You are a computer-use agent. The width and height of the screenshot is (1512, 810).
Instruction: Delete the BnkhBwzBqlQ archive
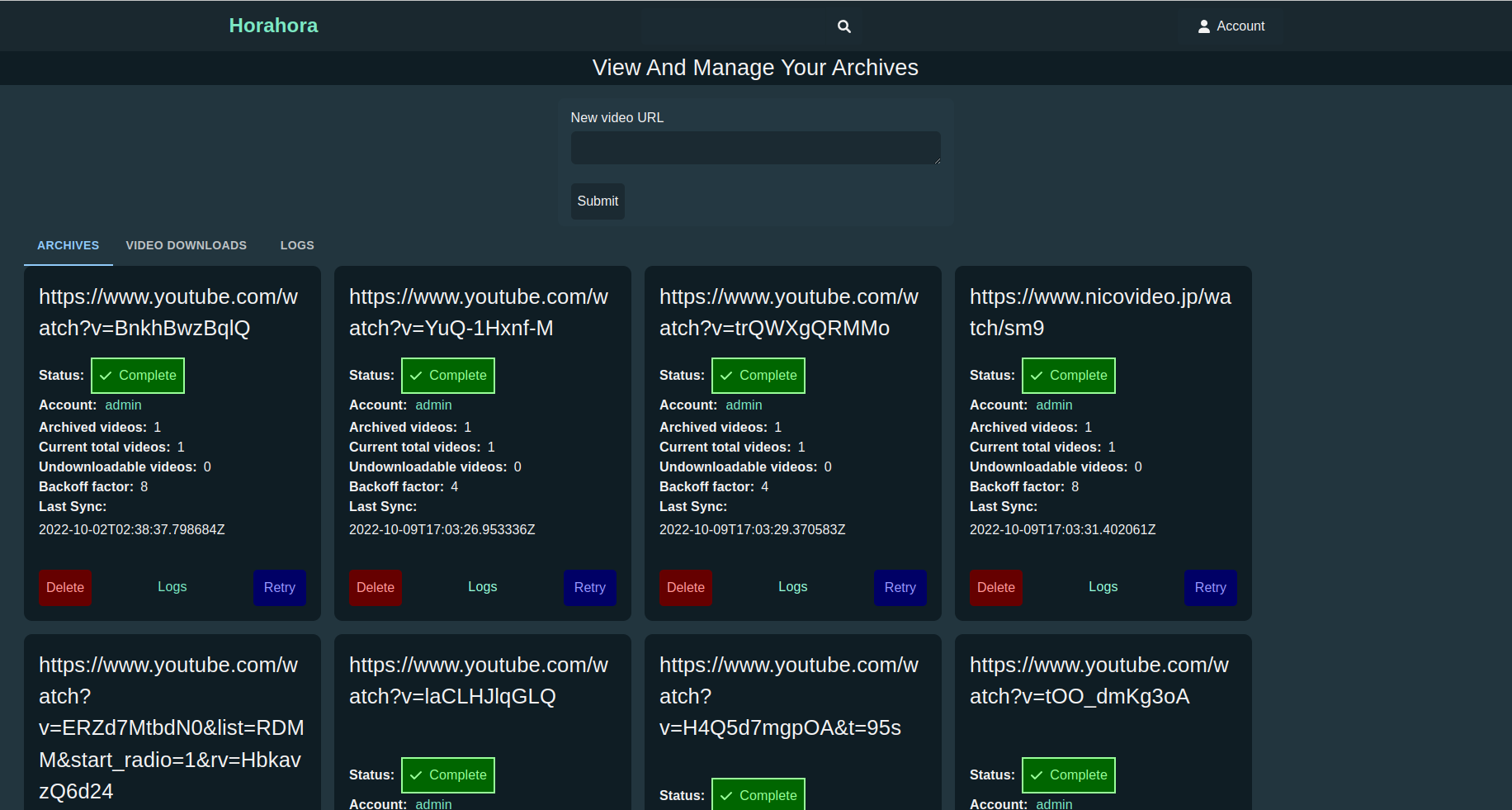65,587
